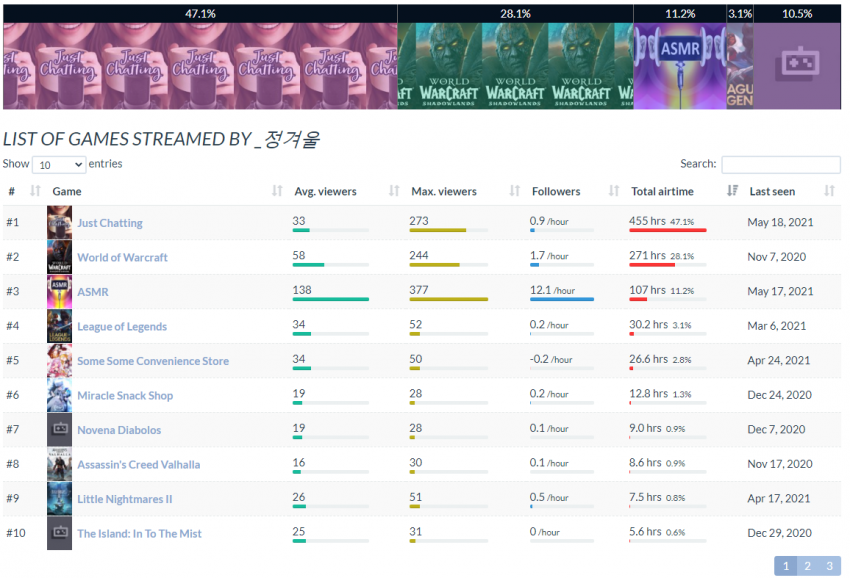Image resolution: width=850 pixels, height=578 pixels.
Task: Select the 'Apr 24, 2021' last seen cell
Action: click(778, 361)
